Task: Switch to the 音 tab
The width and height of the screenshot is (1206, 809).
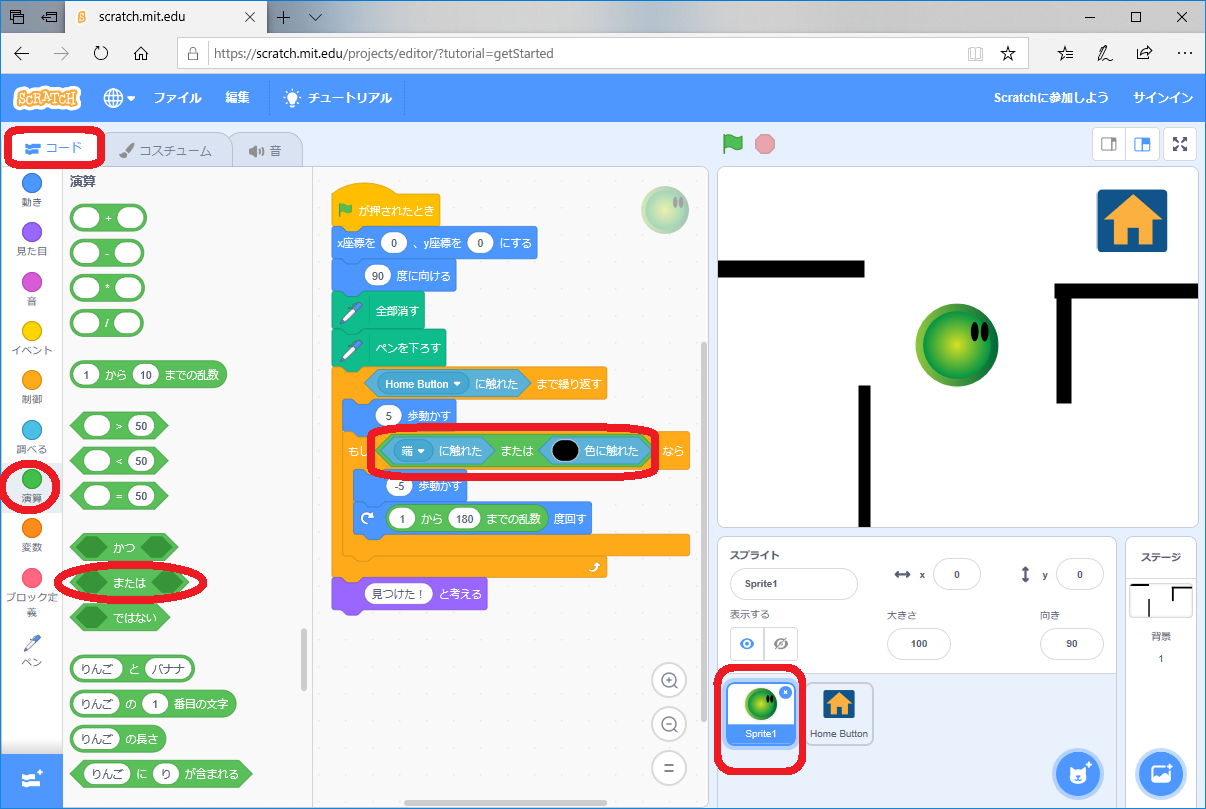Action: 266,150
